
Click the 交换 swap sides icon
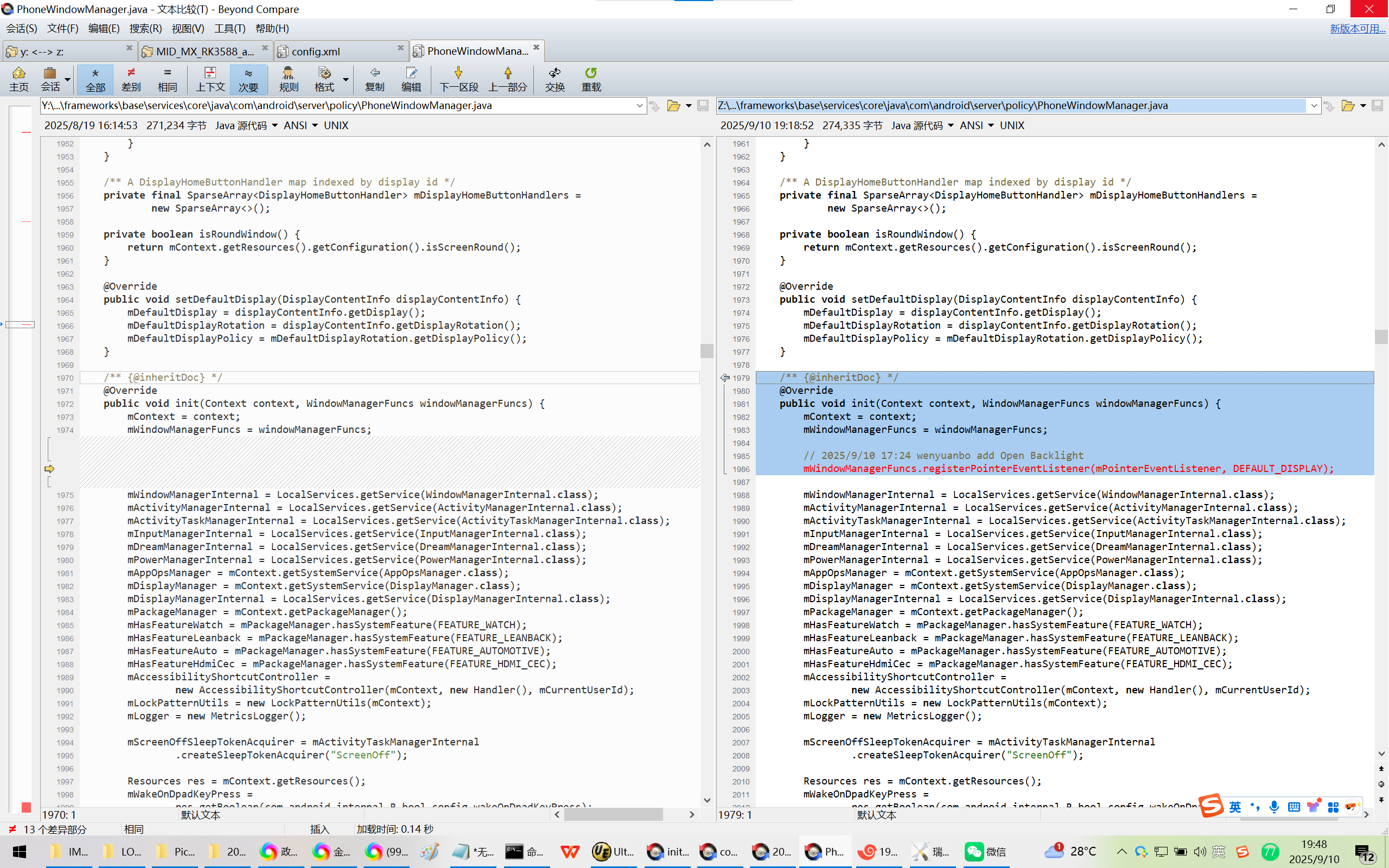[x=555, y=79]
